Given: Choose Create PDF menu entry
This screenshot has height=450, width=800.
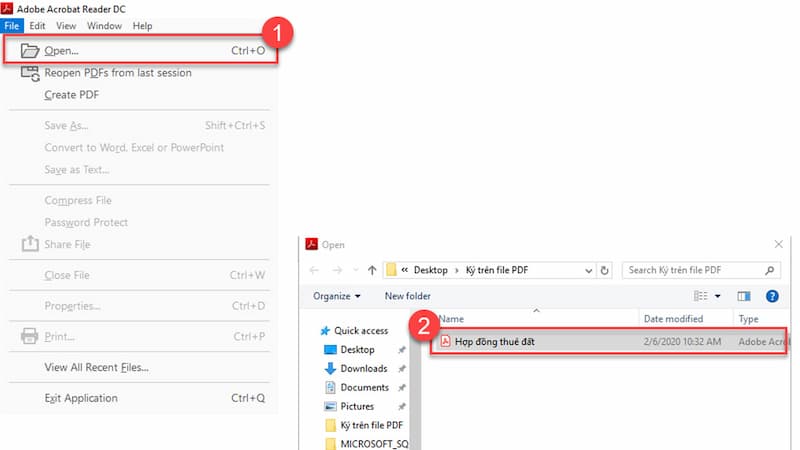Looking at the screenshot, I should [71, 95].
